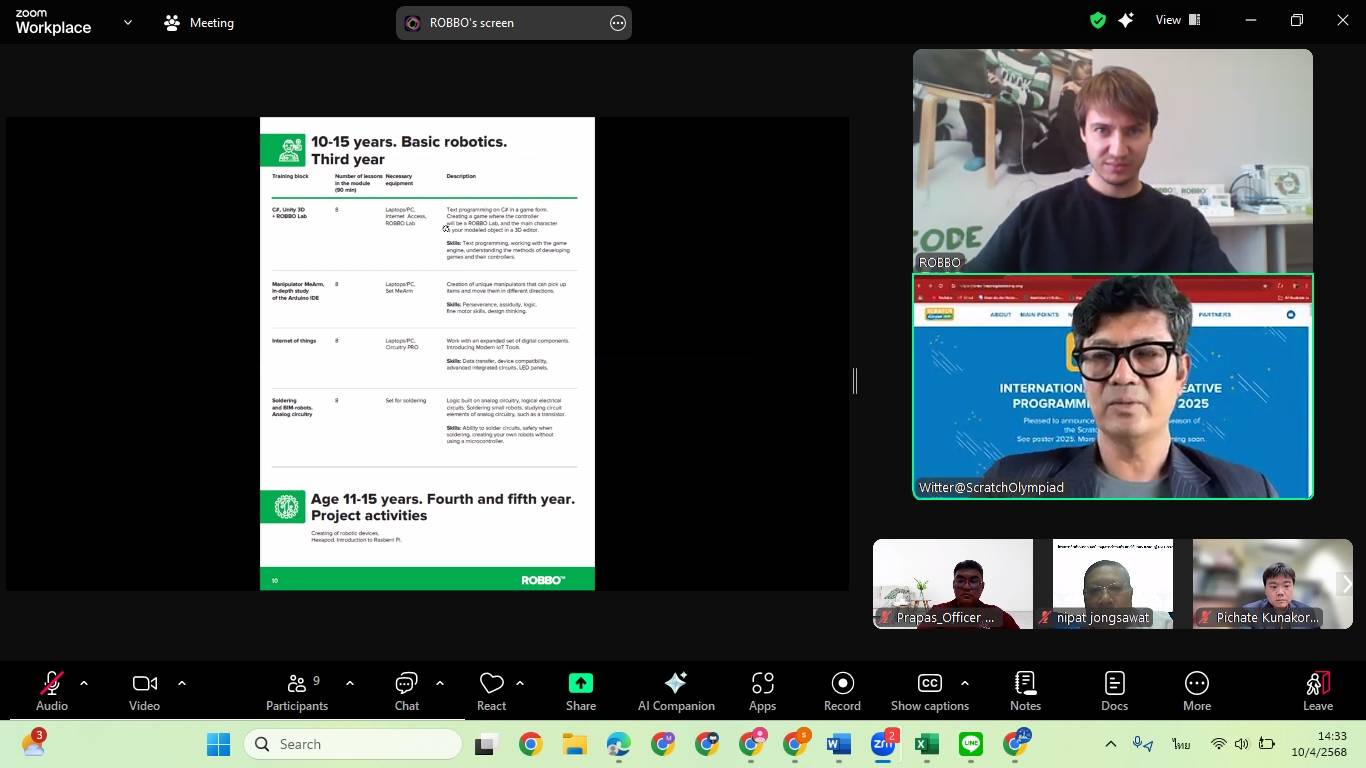The image size is (1366, 768).
Task: Open the Participants panel
Action: (297, 691)
